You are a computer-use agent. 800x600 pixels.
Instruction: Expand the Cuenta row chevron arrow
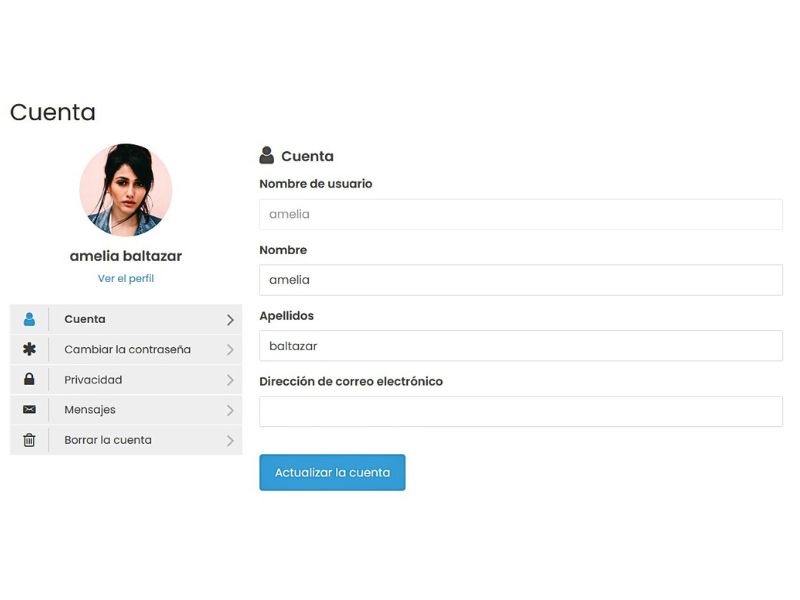pos(230,320)
